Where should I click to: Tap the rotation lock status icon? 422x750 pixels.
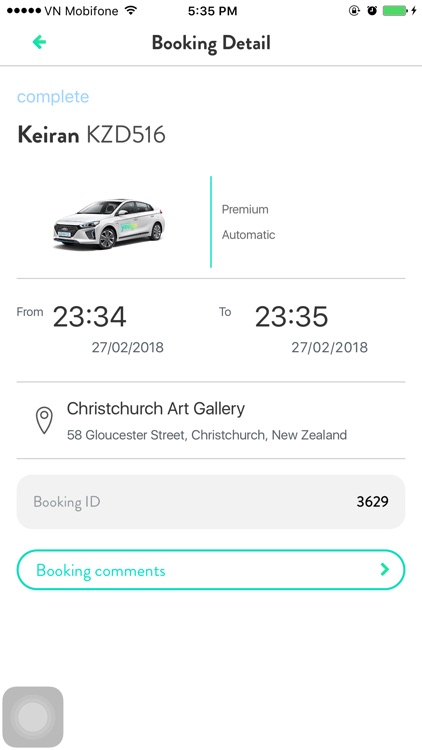coord(354,11)
